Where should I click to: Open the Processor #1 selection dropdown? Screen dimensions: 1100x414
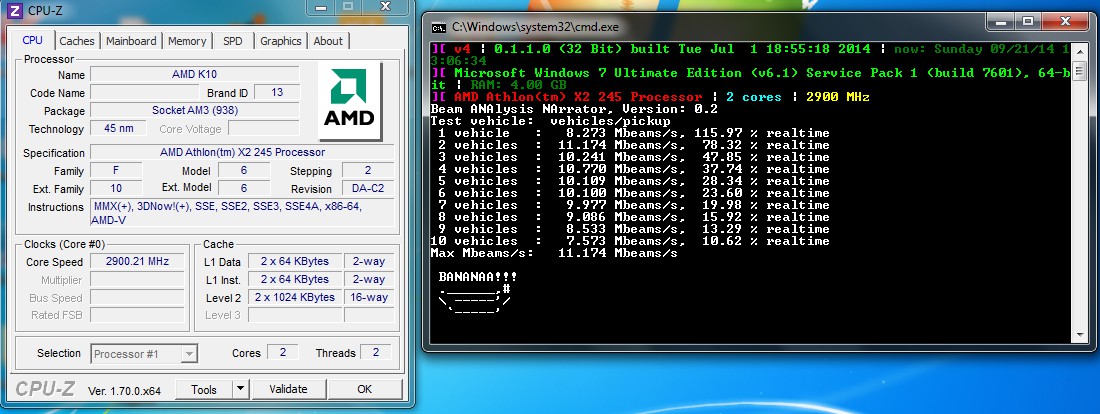tap(144, 354)
